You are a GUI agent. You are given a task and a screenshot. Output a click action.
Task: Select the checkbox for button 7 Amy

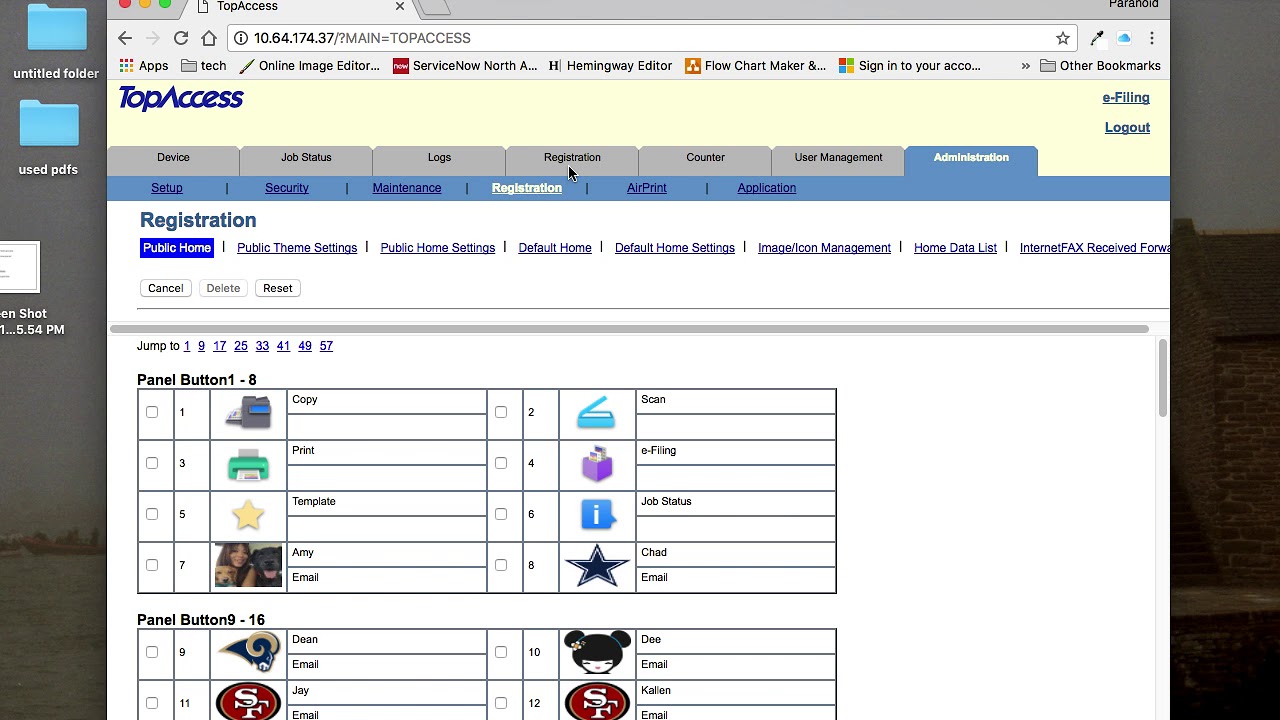point(152,565)
